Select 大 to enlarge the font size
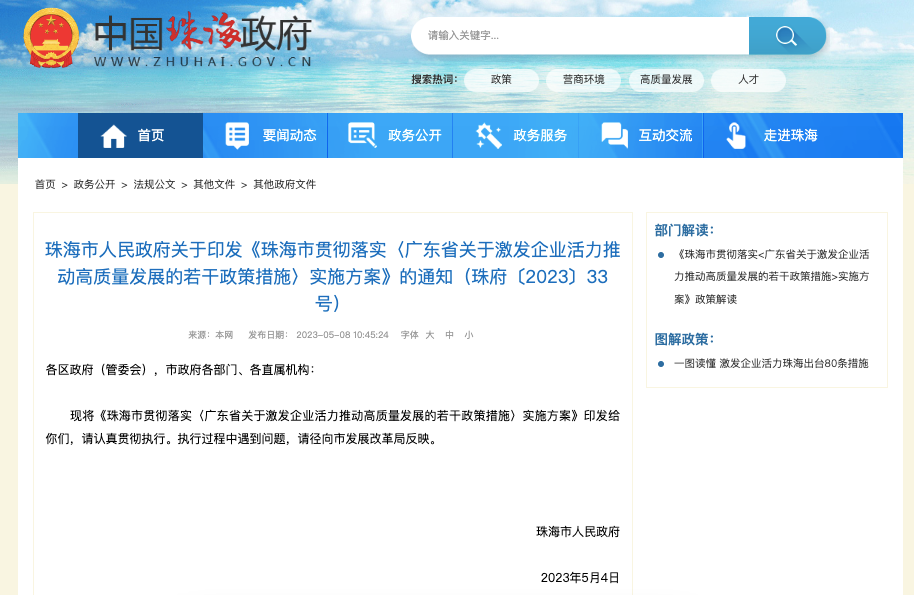Viewport: 914px width, 595px height. point(428,336)
